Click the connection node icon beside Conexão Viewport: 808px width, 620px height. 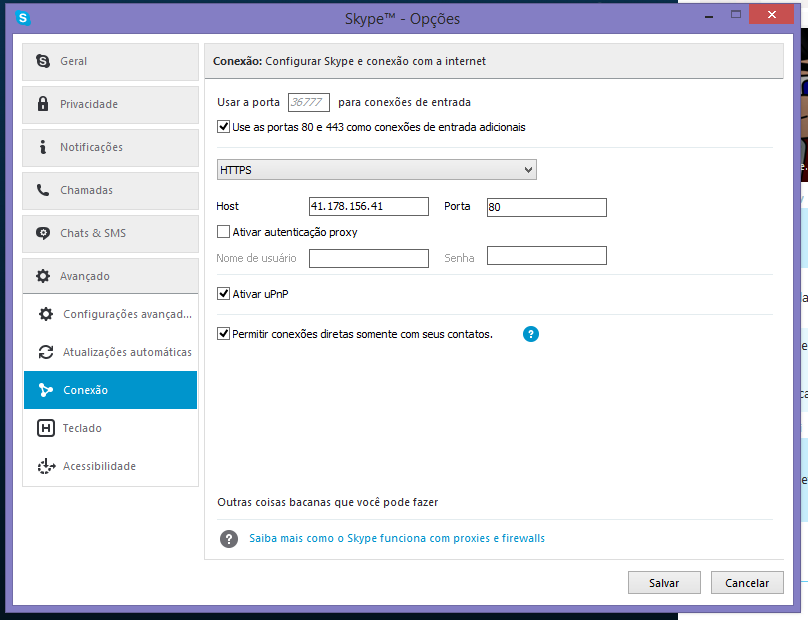46,390
